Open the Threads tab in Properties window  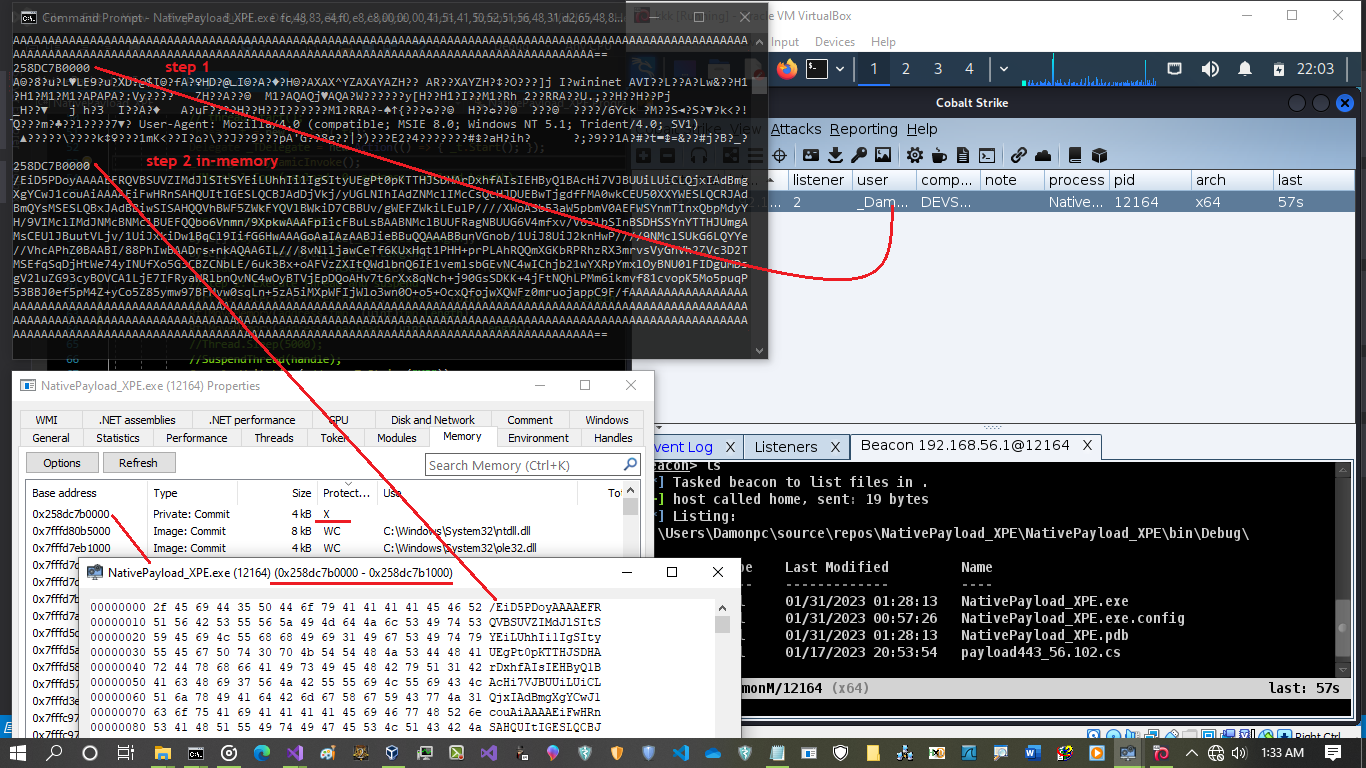[274, 438]
